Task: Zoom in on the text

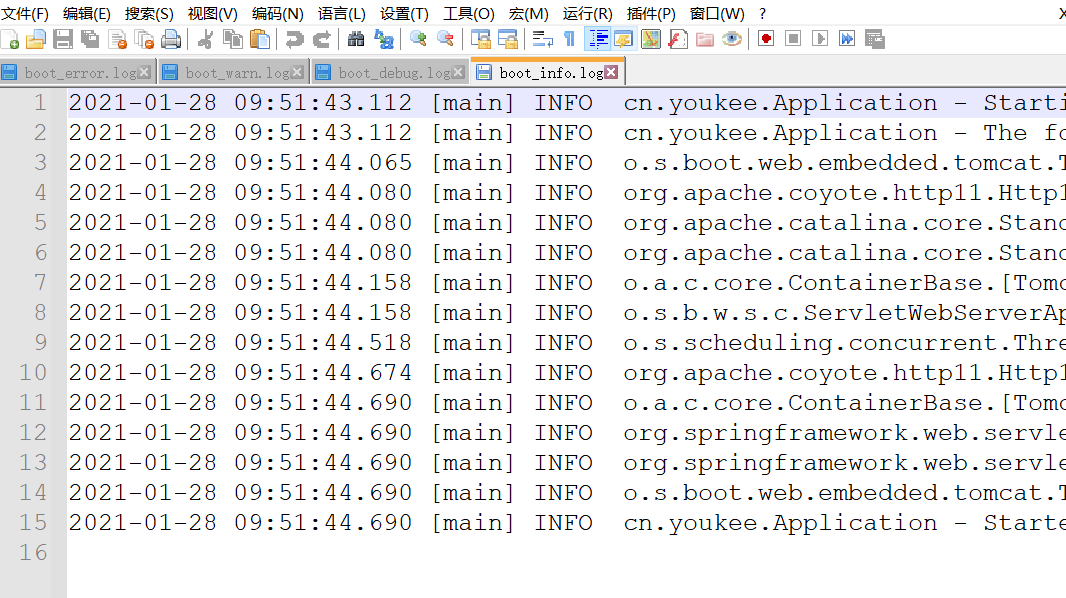Action: coord(417,38)
